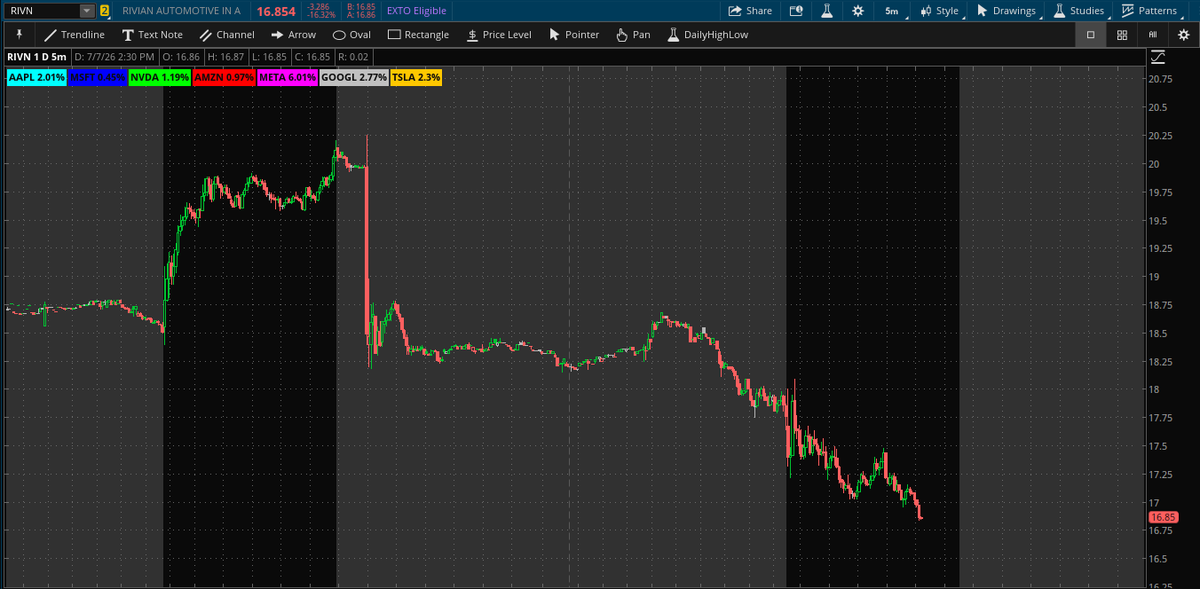Select the Oval drawing tool
Image resolution: width=1200 pixels, height=589 pixels.
(x=351, y=34)
